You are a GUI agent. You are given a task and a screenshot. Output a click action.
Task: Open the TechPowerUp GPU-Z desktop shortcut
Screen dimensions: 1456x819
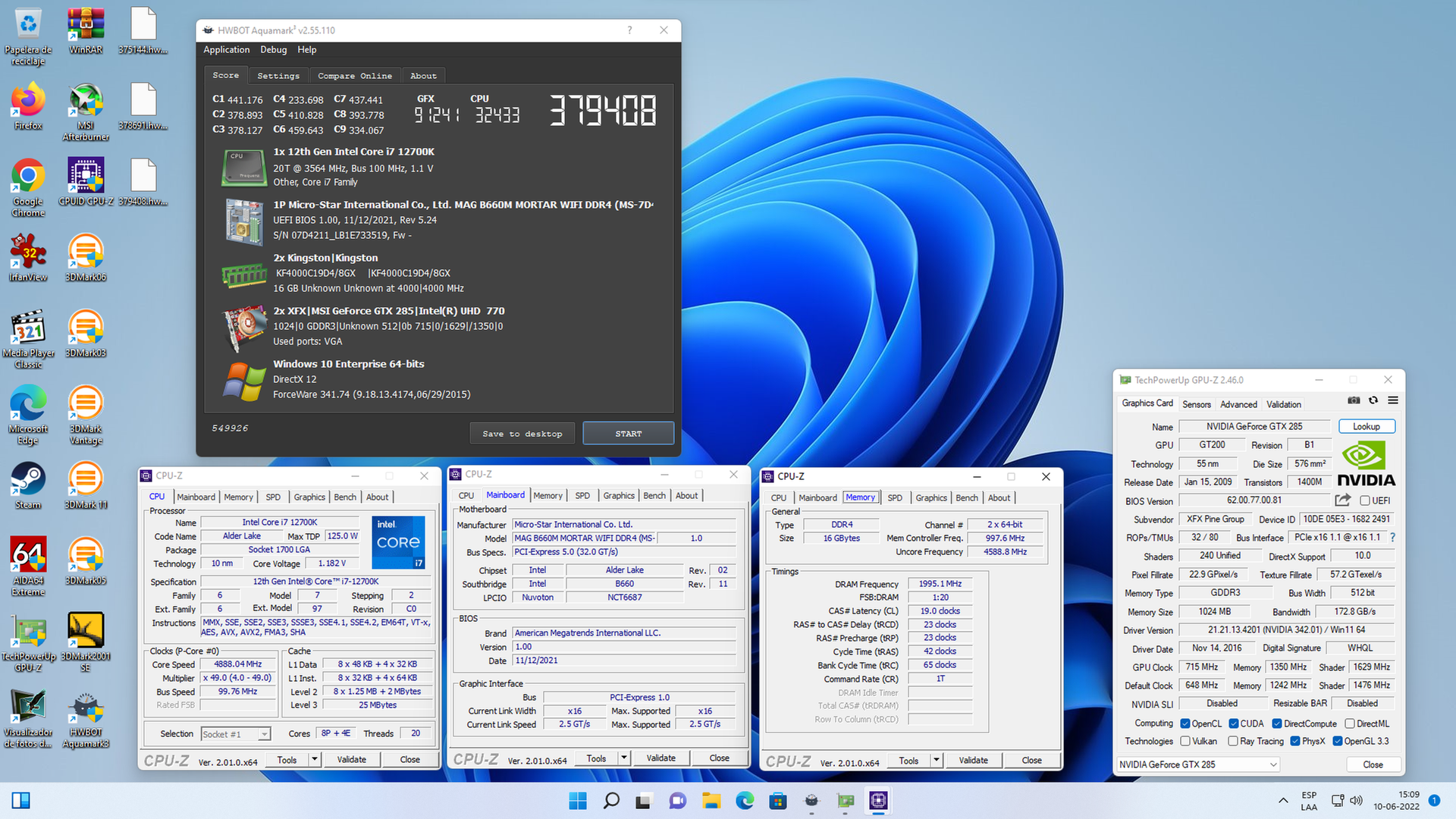(x=28, y=643)
